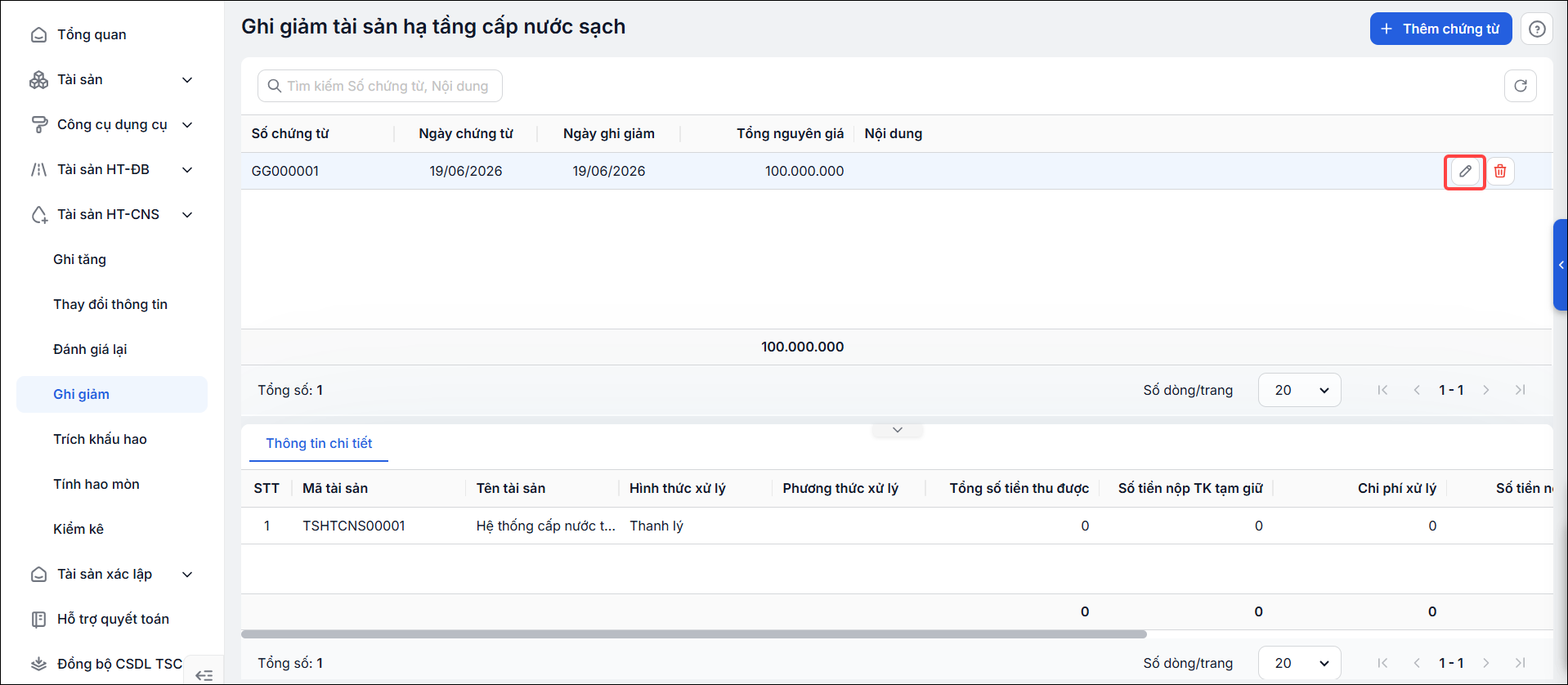Viewport: 1568px width, 685px height.
Task: Open Thay đổi thông tin menu item
Action: [110, 305]
